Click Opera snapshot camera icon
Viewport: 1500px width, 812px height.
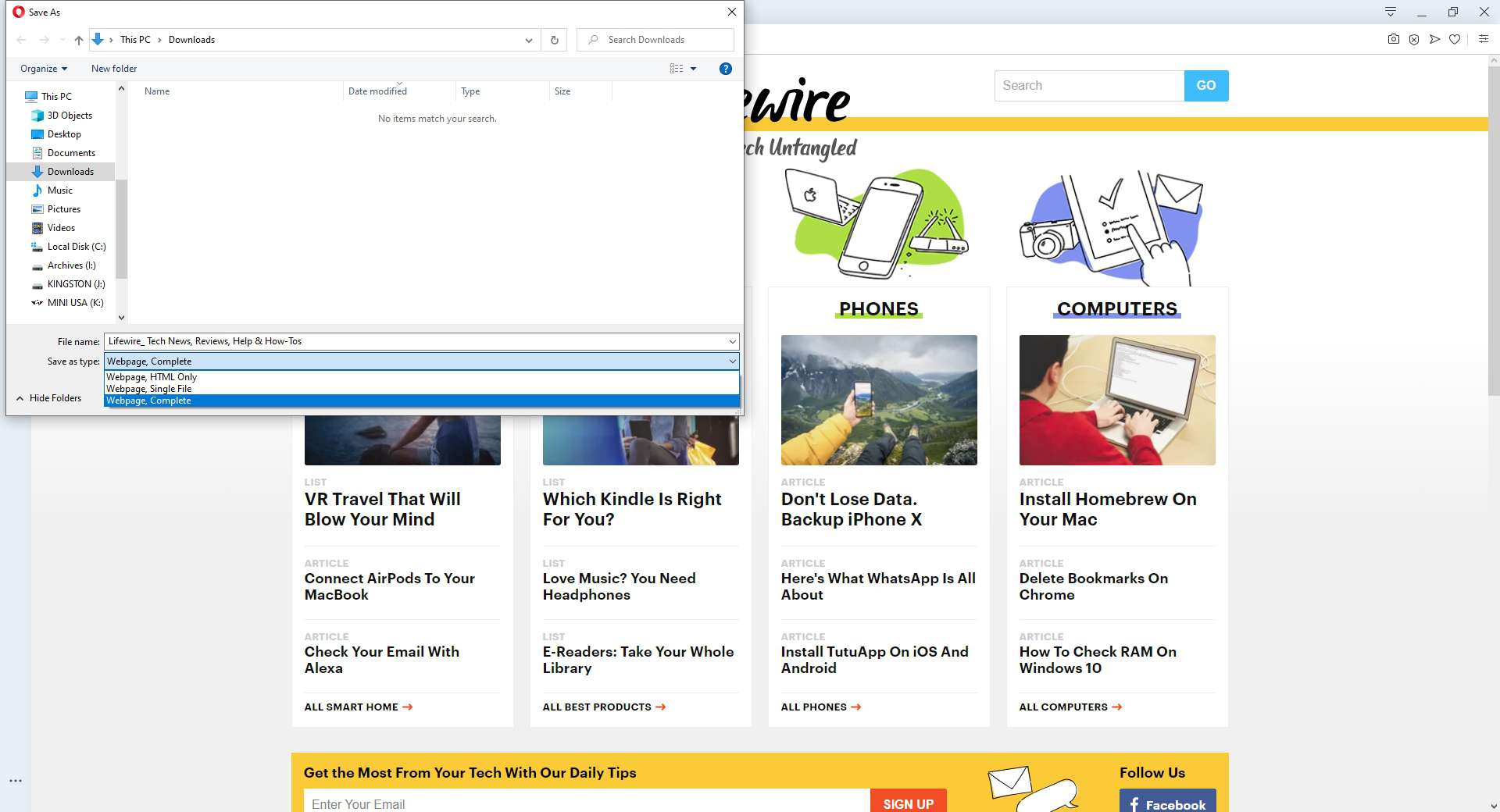tap(1393, 39)
